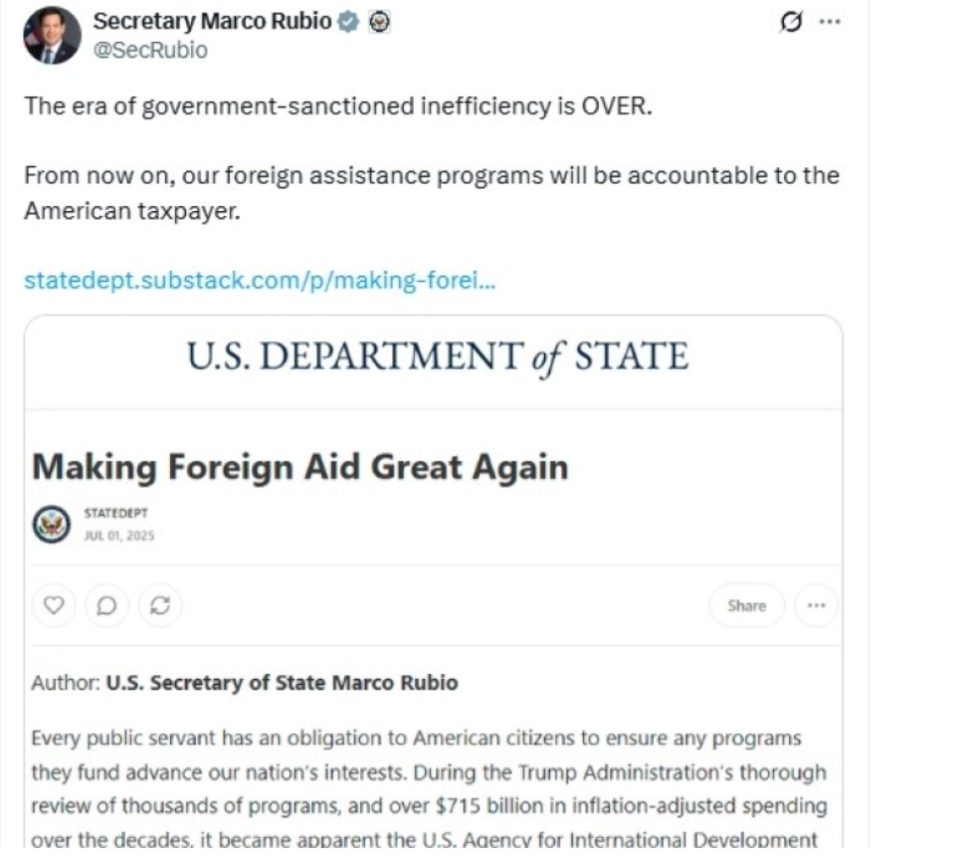This screenshot has height=862, width=960.
Task: Click the comment speech bubble icon
Action: coord(107,605)
